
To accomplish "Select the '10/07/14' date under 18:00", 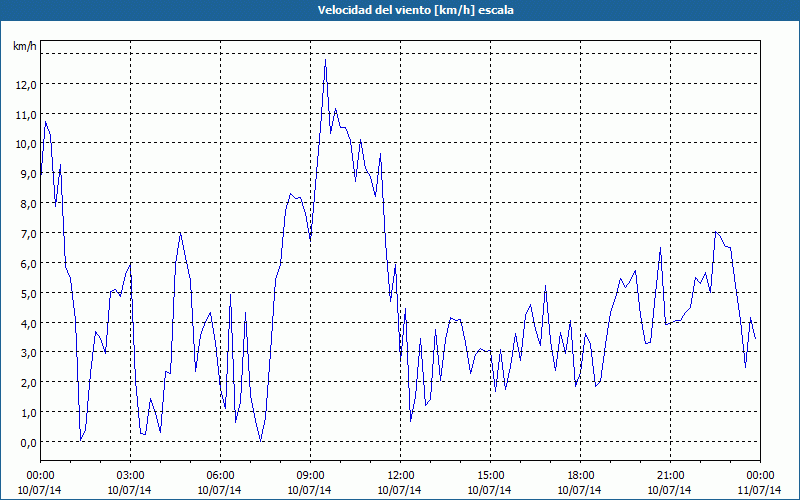I will click(x=580, y=490).
